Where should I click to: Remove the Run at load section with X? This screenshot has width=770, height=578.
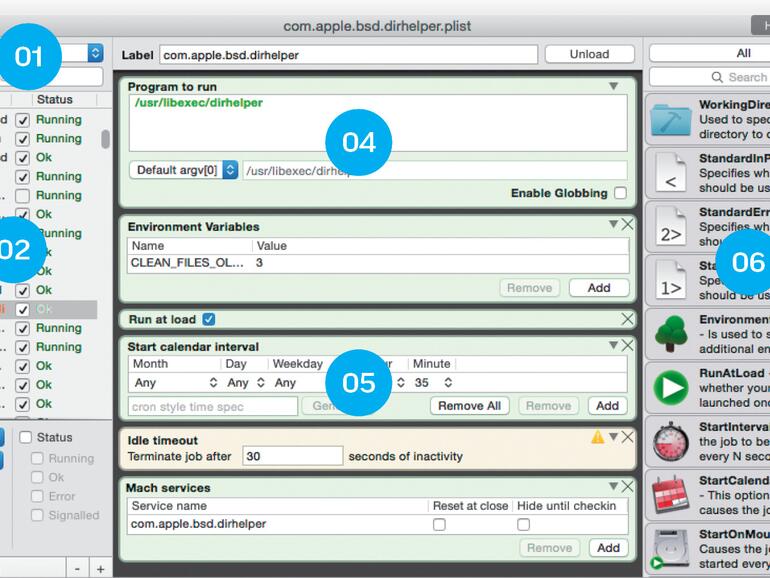pyautogui.click(x=627, y=319)
